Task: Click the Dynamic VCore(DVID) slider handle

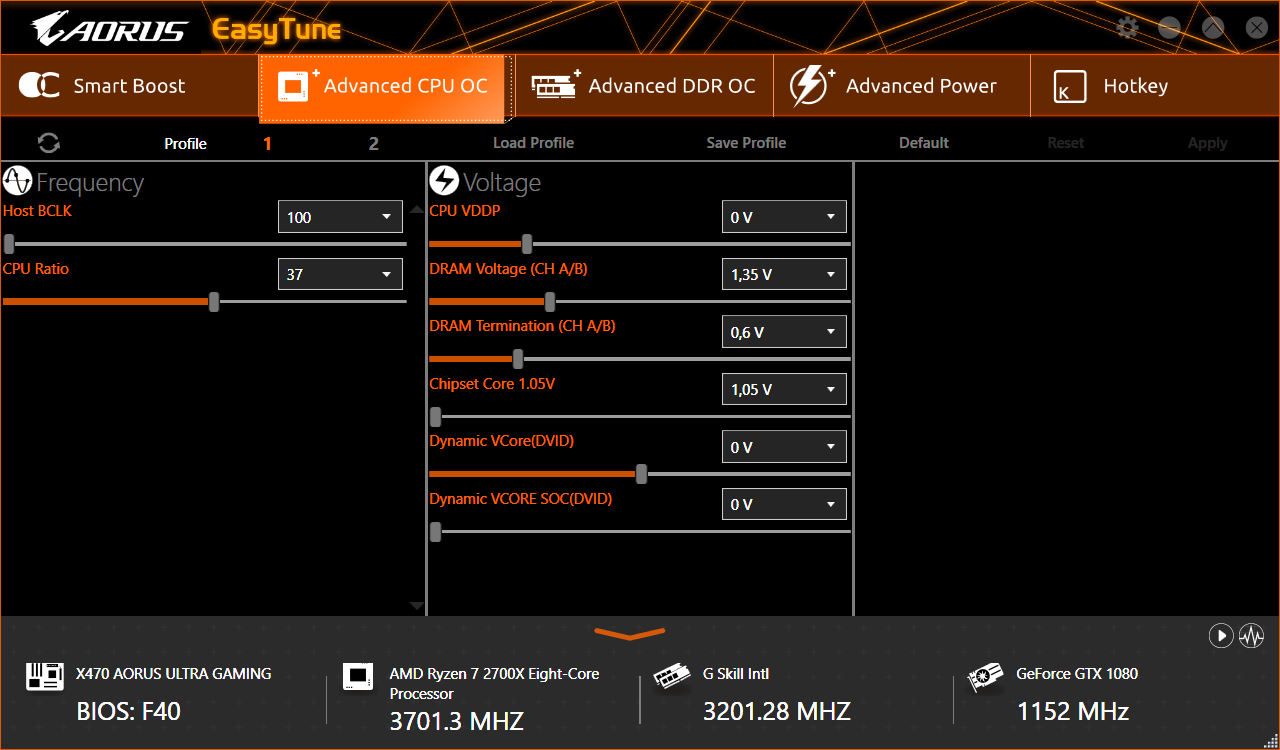Action: point(641,474)
